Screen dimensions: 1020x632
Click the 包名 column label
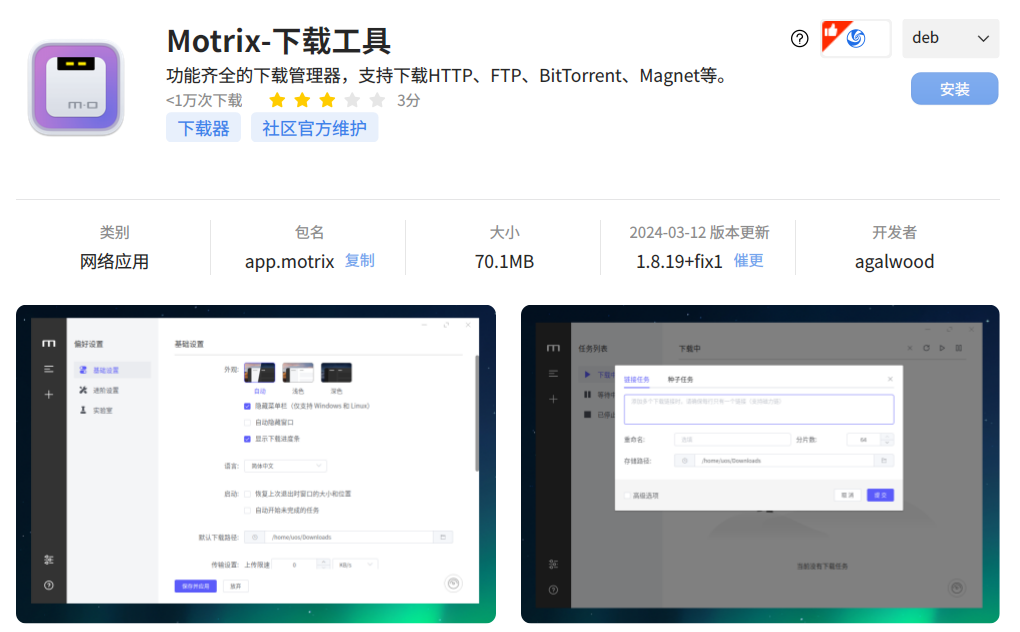(309, 233)
